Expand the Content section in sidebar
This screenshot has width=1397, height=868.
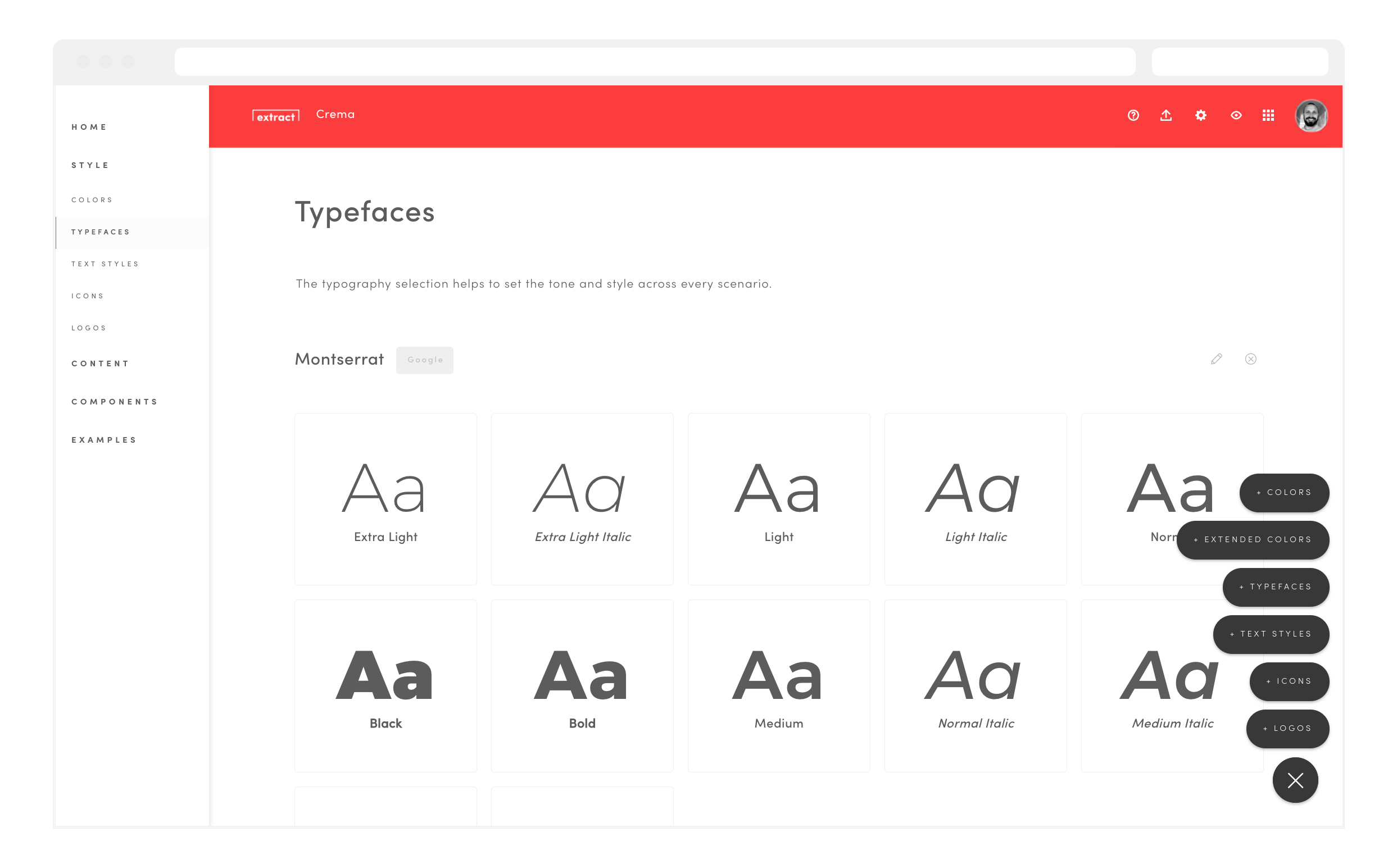pos(101,363)
